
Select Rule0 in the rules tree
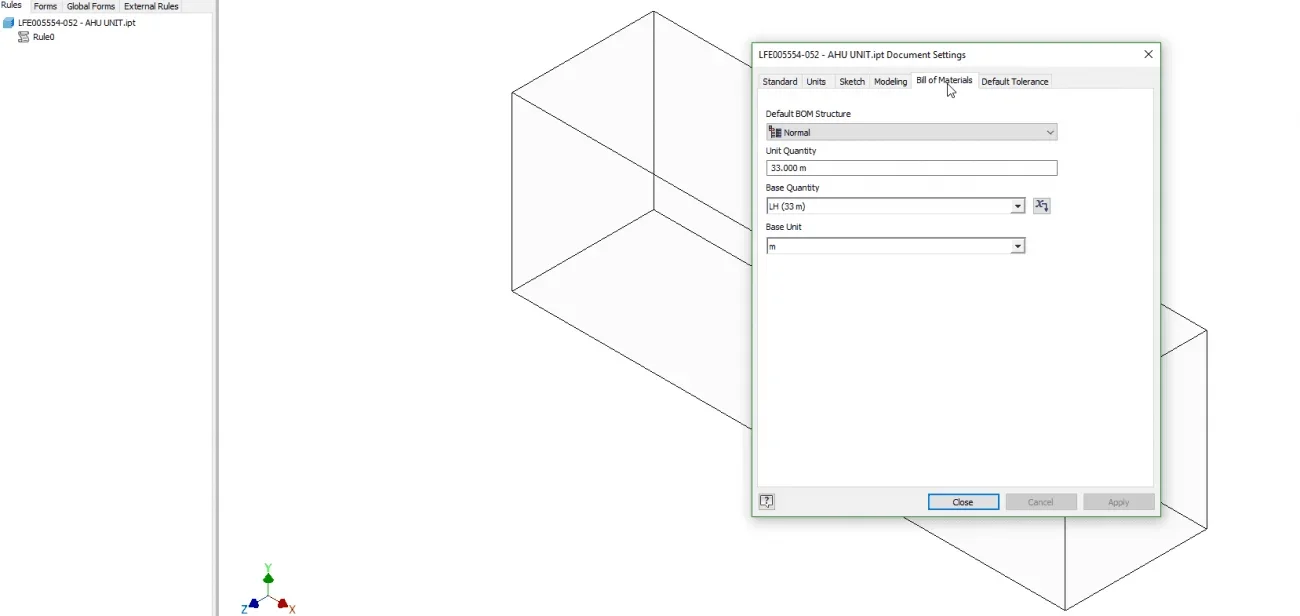pyautogui.click(x=44, y=37)
